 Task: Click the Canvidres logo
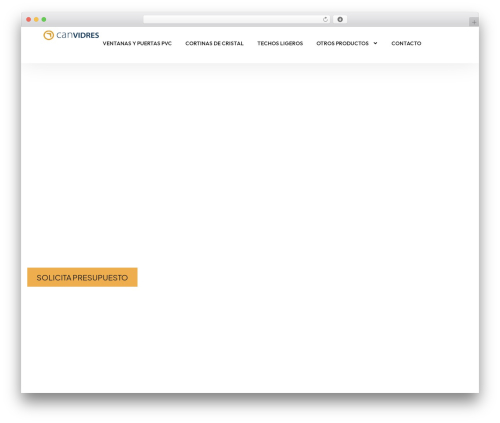tap(71, 35)
